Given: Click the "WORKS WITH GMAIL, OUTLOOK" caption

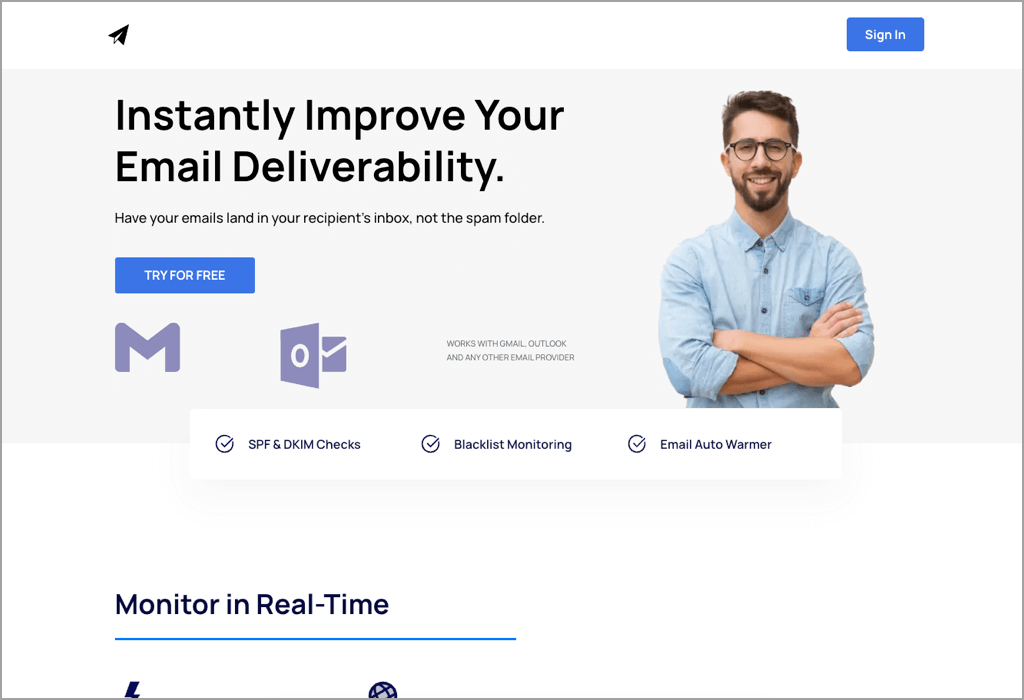Looking at the screenshot, I should 511,351.
